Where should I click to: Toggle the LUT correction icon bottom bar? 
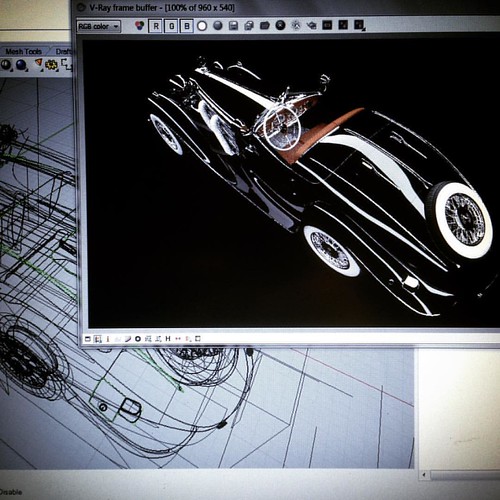[158, 339]
